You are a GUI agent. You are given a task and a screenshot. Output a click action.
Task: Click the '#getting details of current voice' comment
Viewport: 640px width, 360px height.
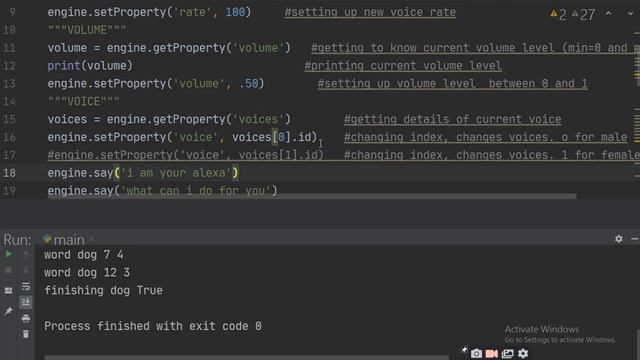(452, 119)
